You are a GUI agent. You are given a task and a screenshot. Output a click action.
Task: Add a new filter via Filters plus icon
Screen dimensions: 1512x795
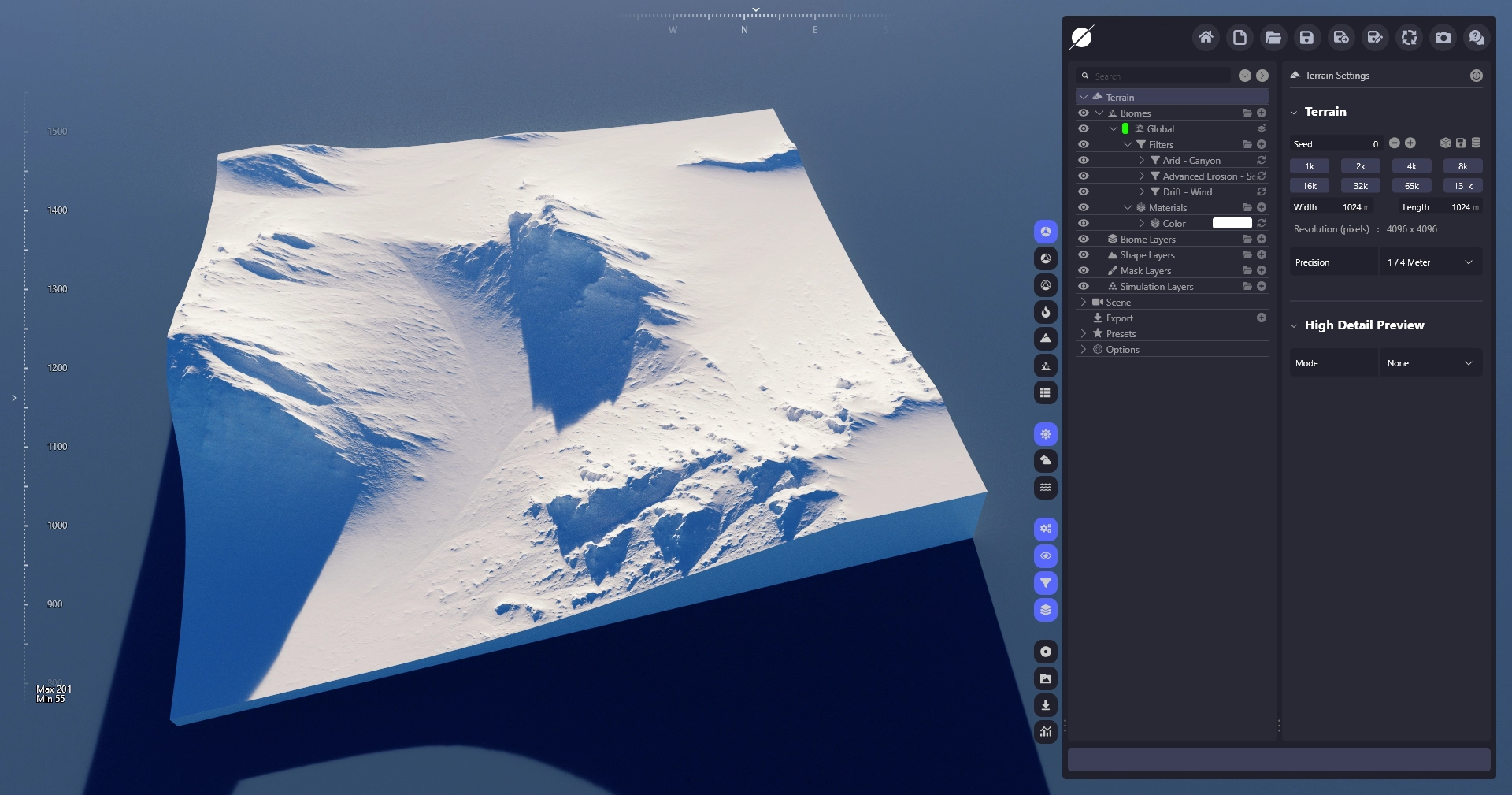(1262, 144)
